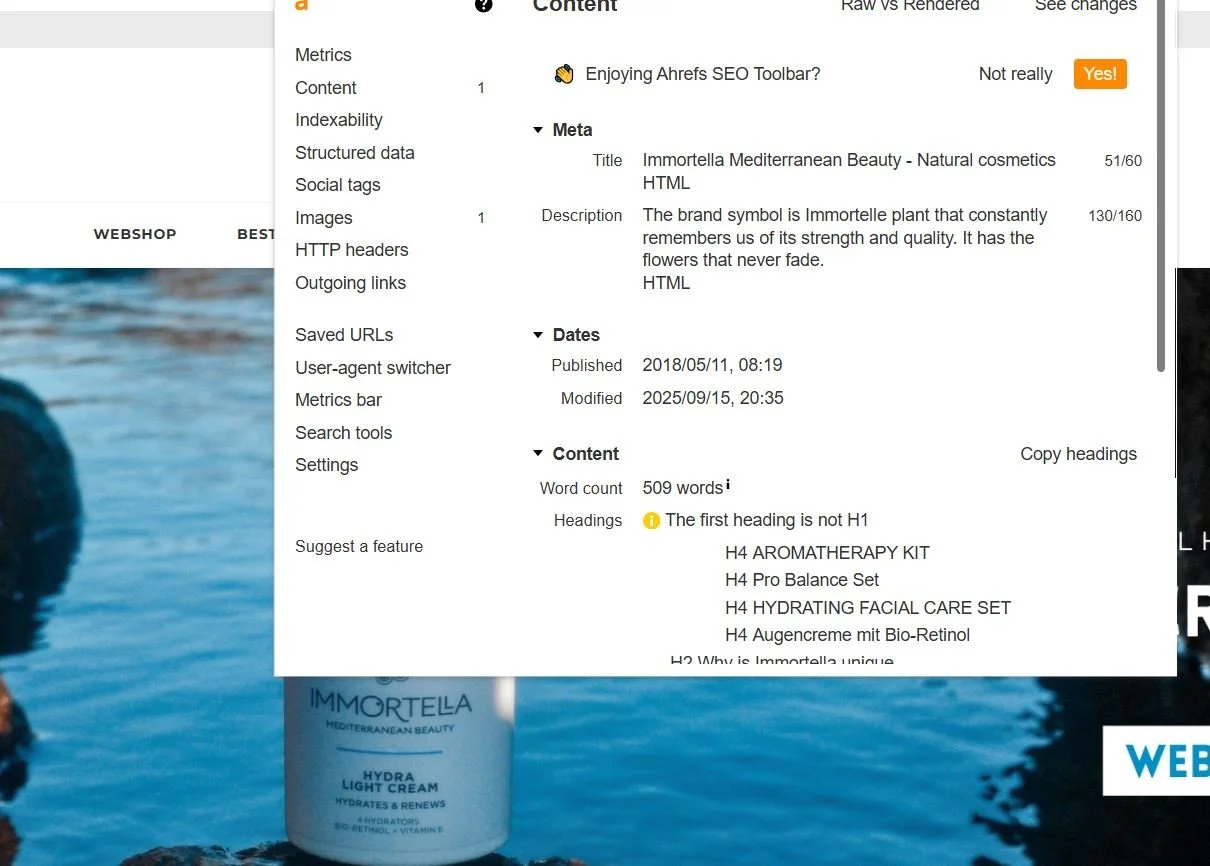Click H4 HYDRATING FACIAL CARE SET heading
1210x866 pixels.
[x=868, y=608]
